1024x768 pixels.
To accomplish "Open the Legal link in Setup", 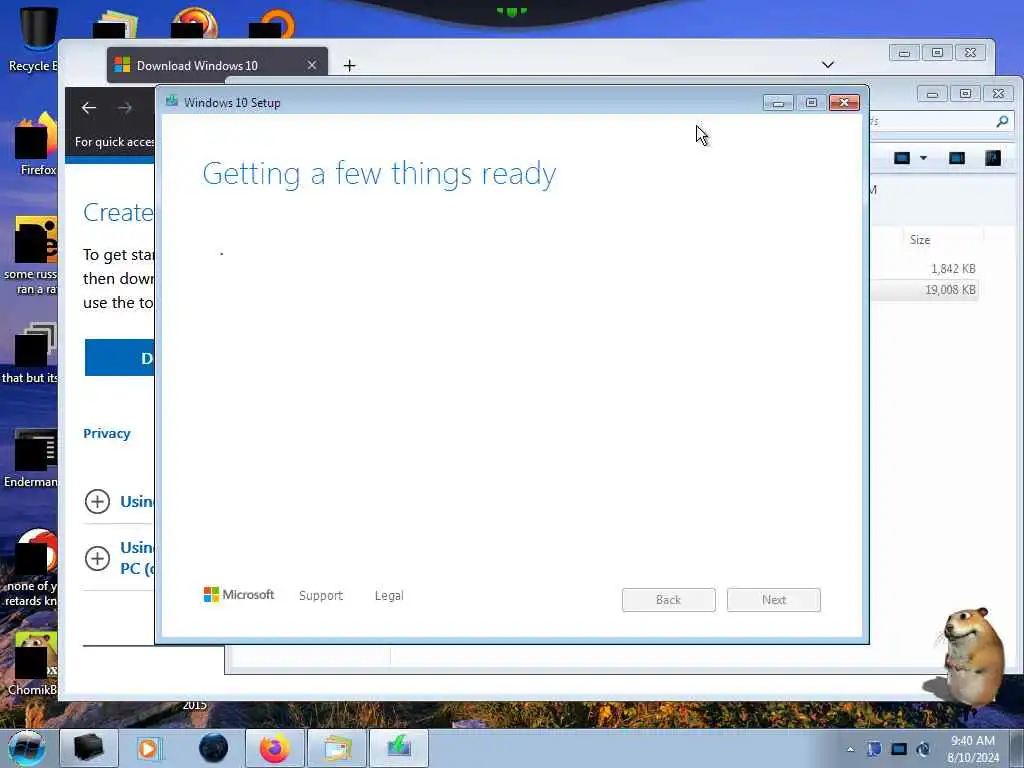I will 389,596.
